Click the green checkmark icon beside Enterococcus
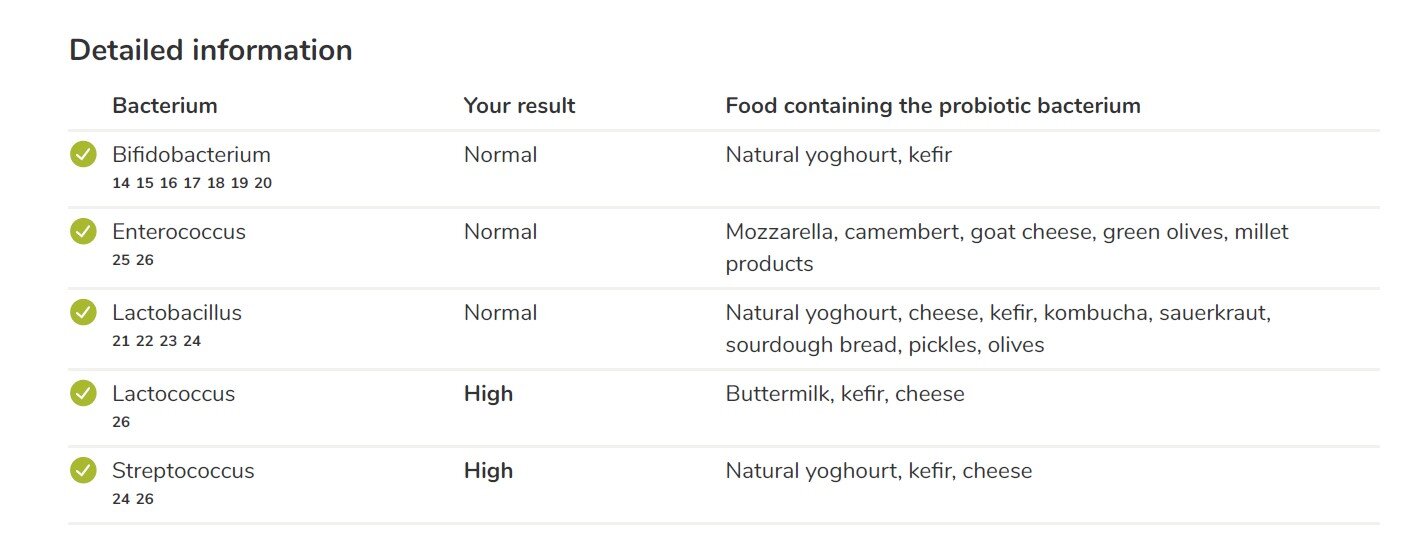The height and width of the screenshot is (549, 1405). (83, 232)
